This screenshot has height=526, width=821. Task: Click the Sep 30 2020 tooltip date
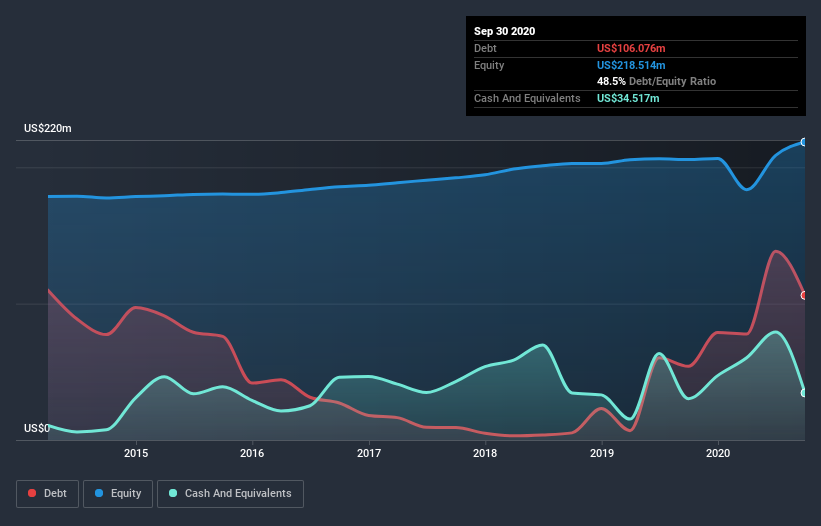click(505, 31)
